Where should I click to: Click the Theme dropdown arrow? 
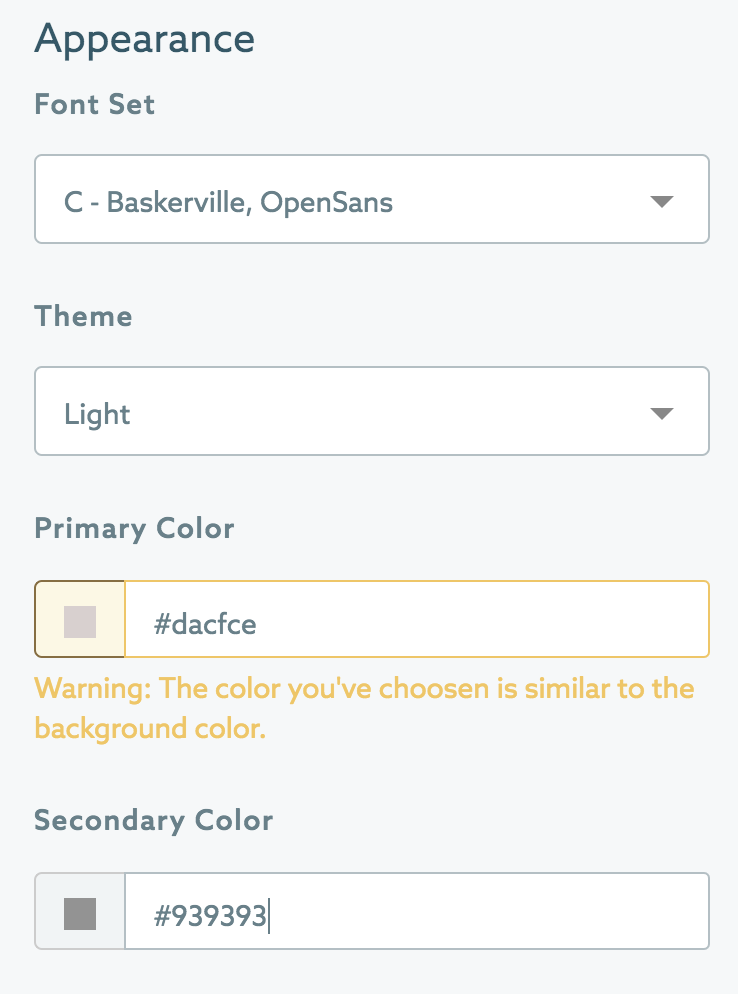(661, 413)
